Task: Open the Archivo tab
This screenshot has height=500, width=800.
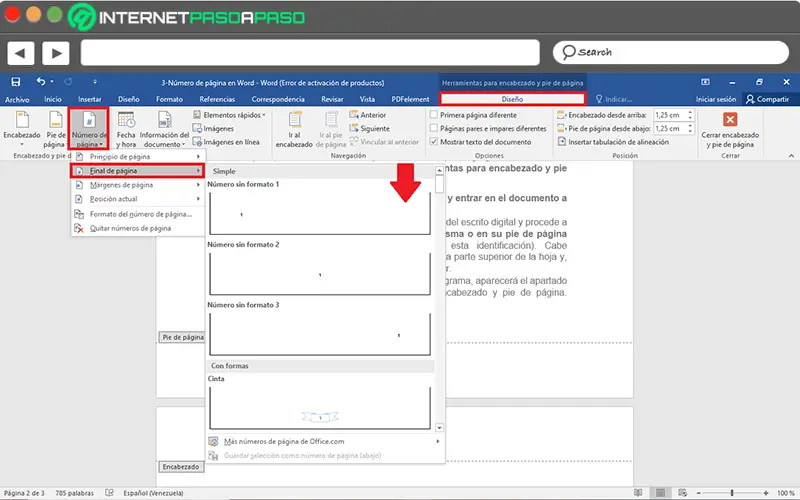Action: 17,99
